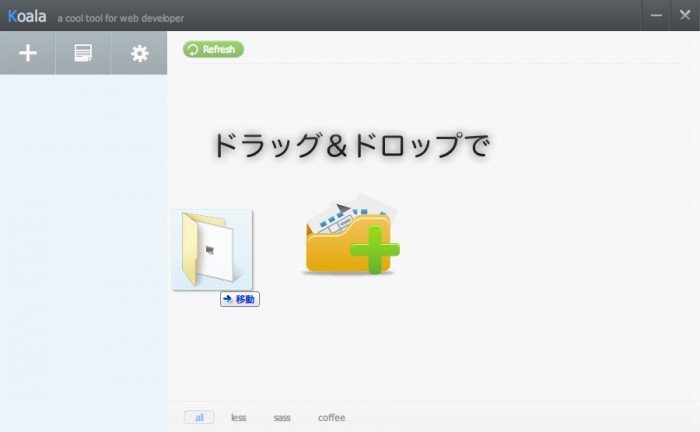The width and height of the screenshot is (700, 432).
Task: Switch to the coffee filter
Action: 331,417
